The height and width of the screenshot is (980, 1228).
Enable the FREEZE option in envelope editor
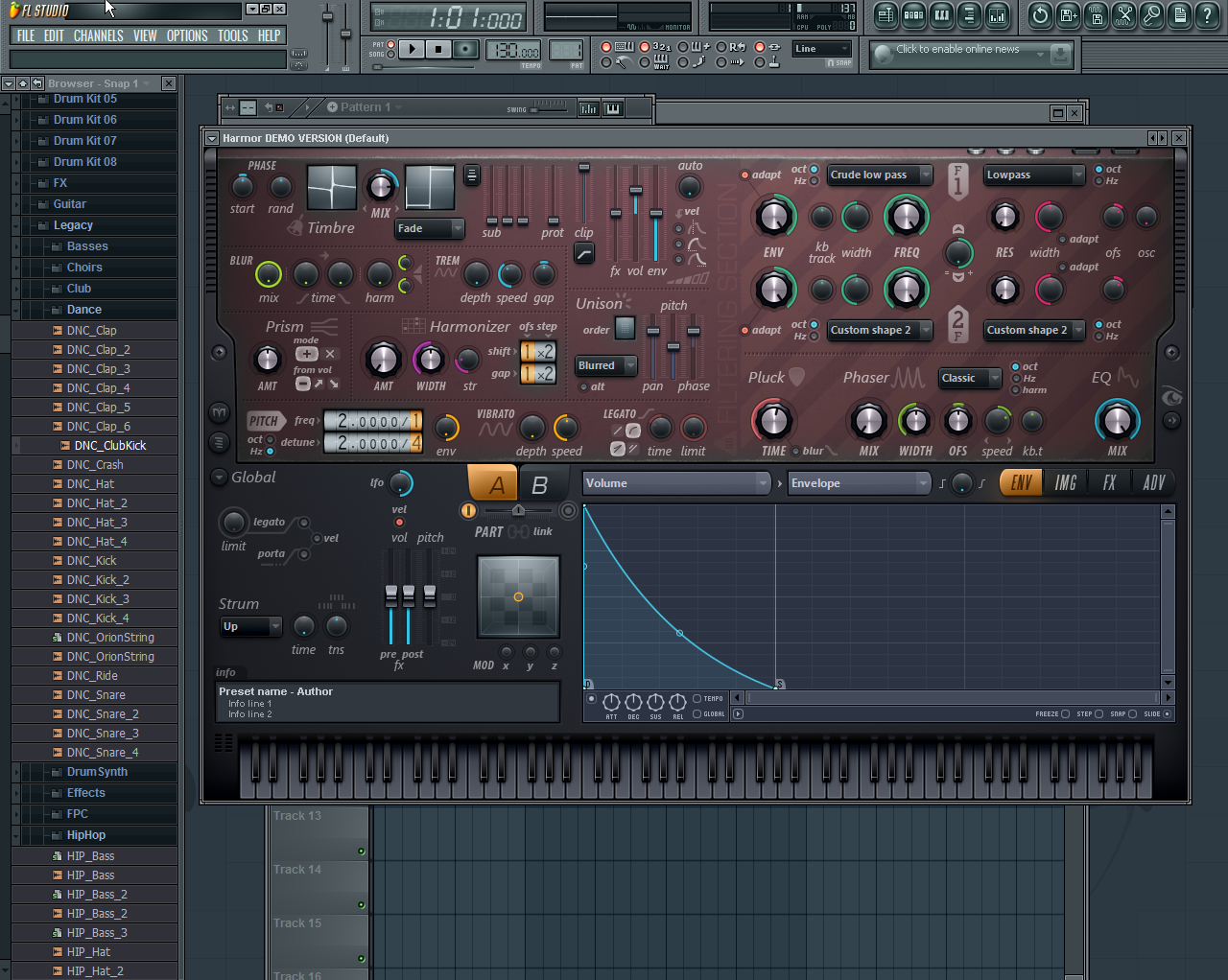click(1065, 714)
